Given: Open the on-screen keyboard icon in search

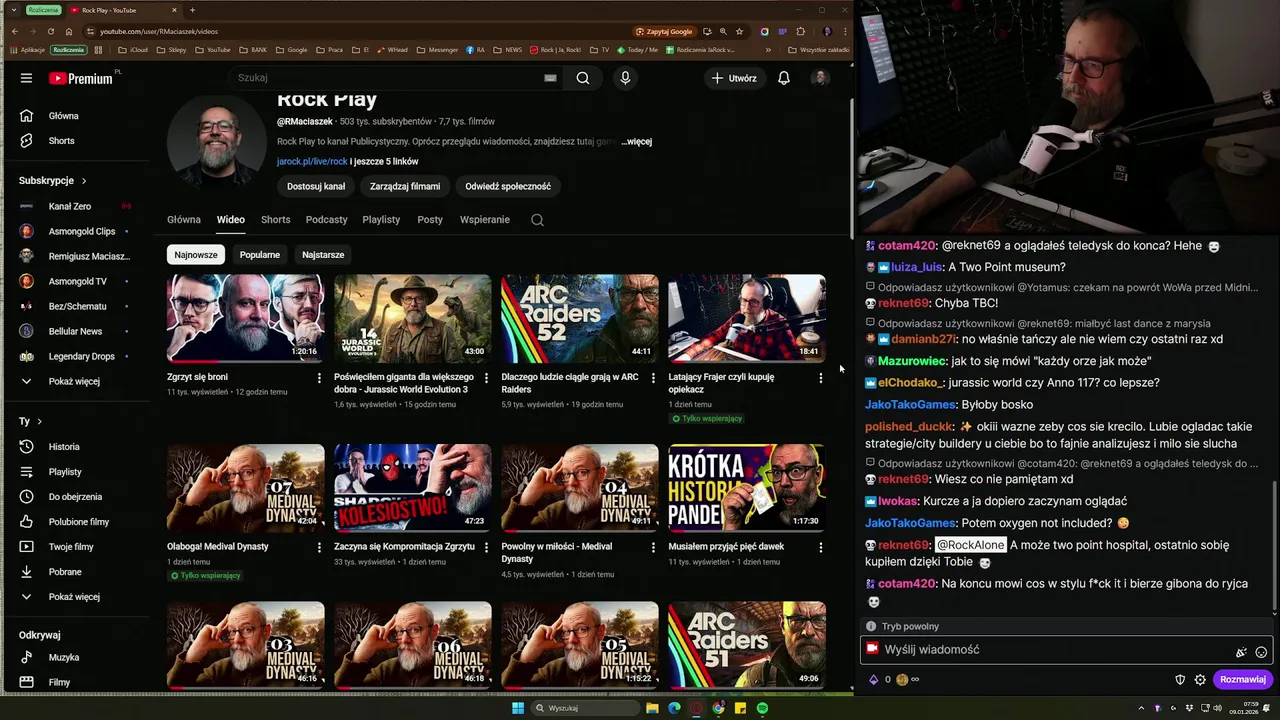Looking at the screenshot, I should click(550, 78).
